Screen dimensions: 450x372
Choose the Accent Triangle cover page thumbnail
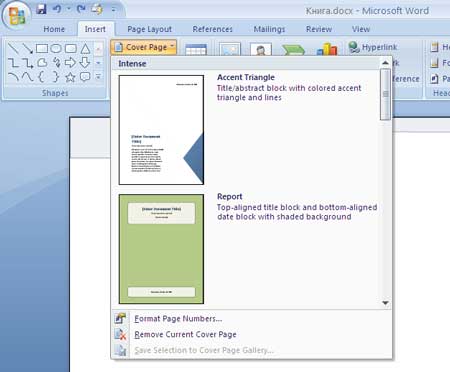pyautogui.click(x=161, y=130)
